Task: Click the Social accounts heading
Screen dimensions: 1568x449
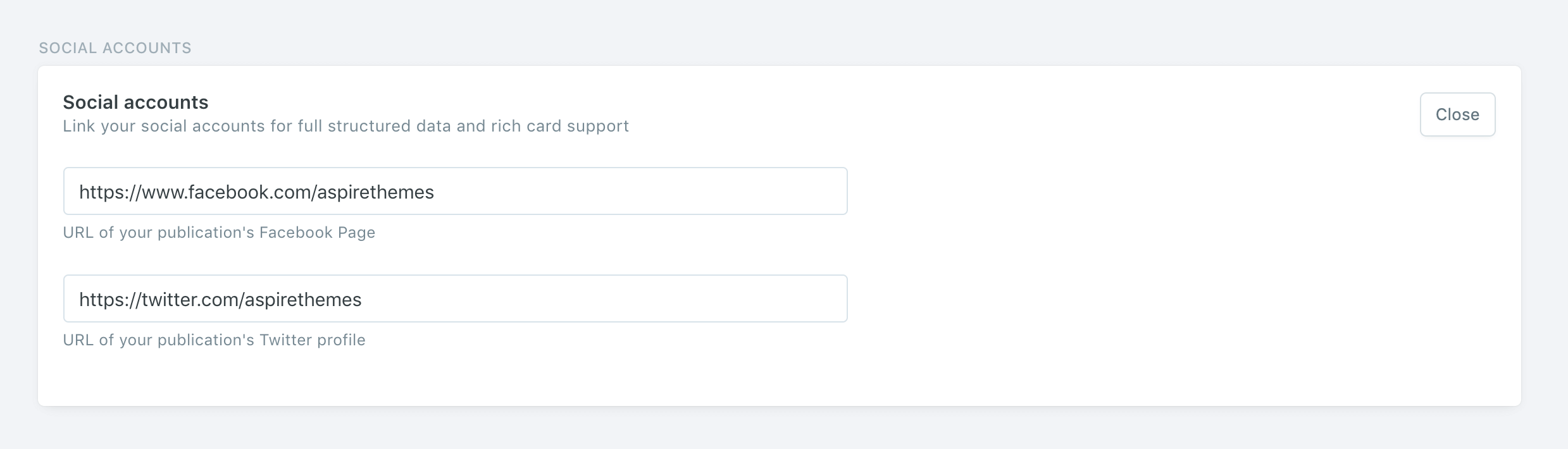Action: click(135, 101)
